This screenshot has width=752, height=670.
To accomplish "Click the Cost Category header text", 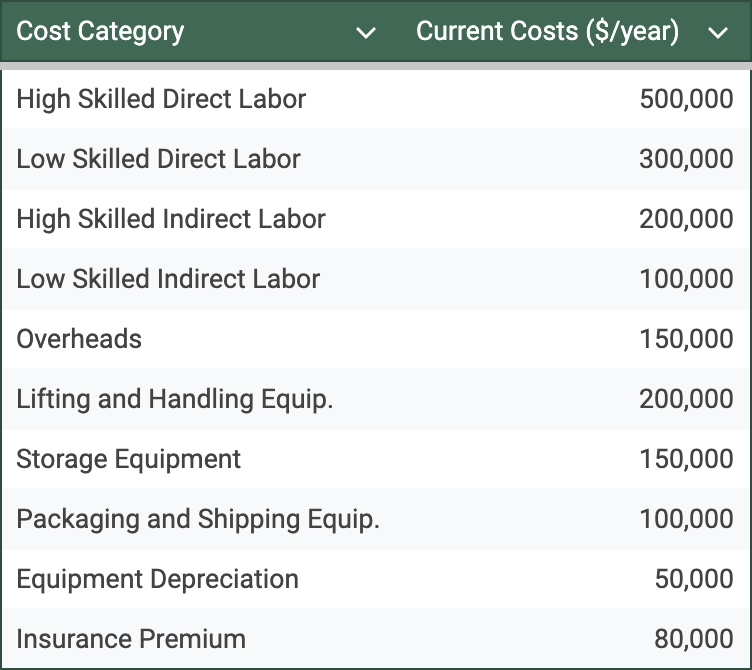I will (100, 32).
